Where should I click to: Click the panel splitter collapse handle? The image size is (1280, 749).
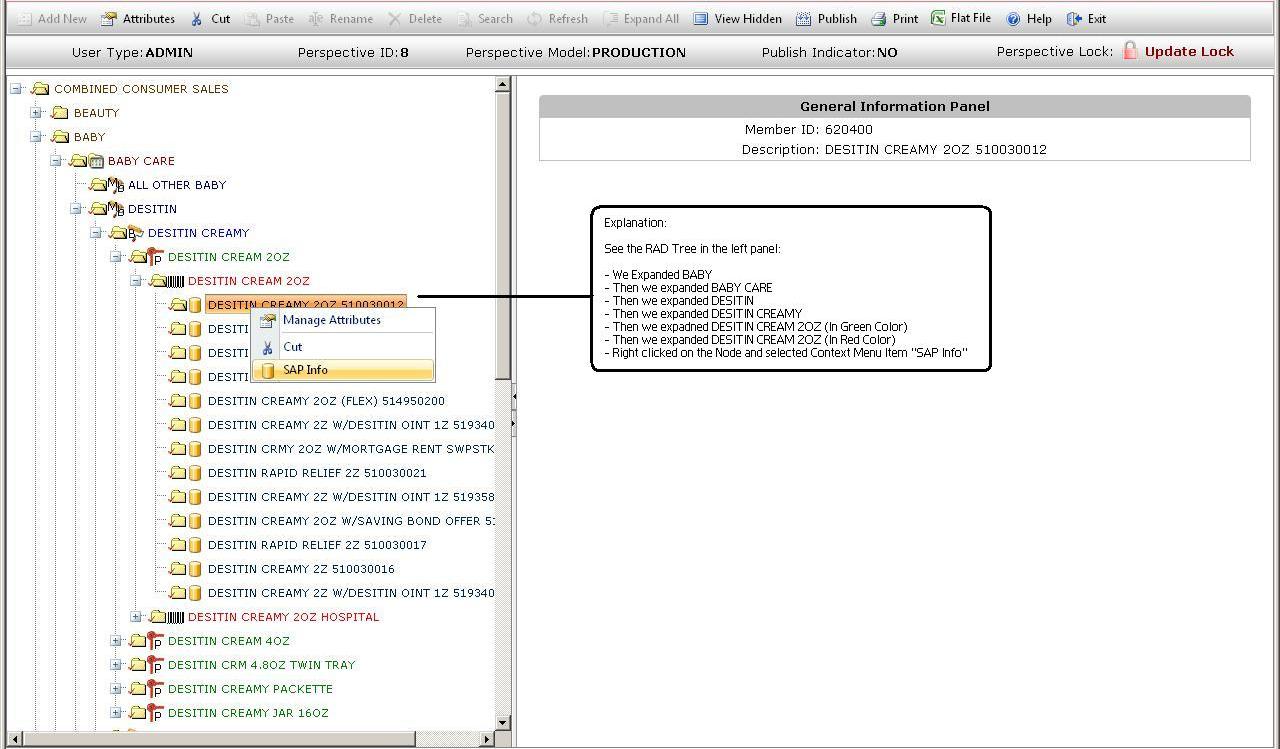[x=514, y=398]
